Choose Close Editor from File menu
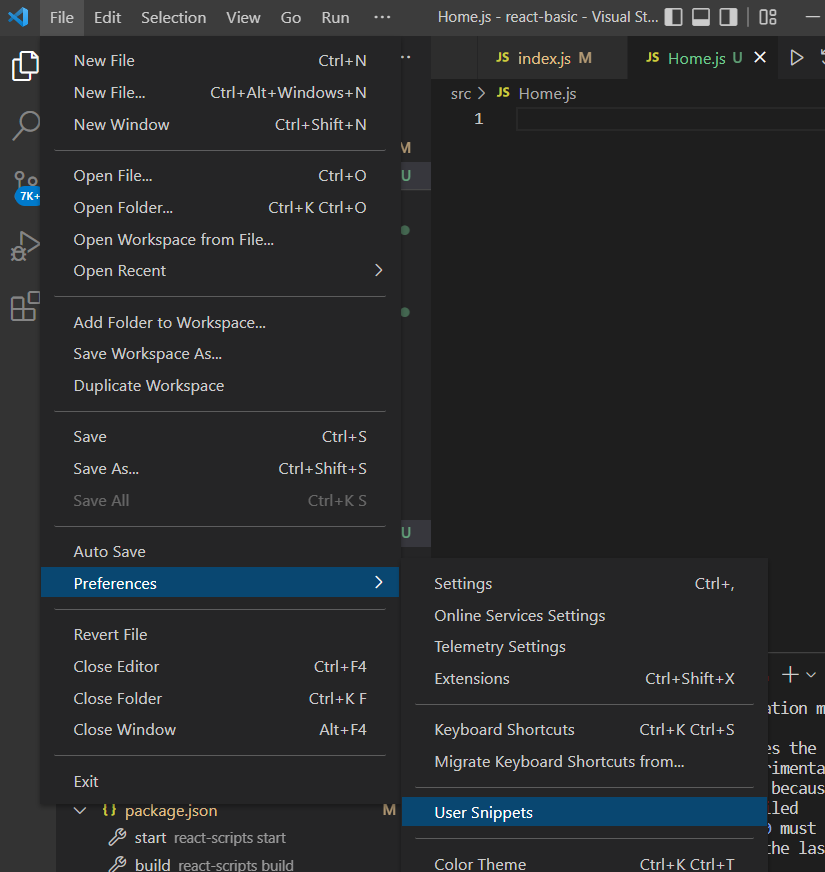This screenshot has height=872, width=825. [x=220, y=666]
